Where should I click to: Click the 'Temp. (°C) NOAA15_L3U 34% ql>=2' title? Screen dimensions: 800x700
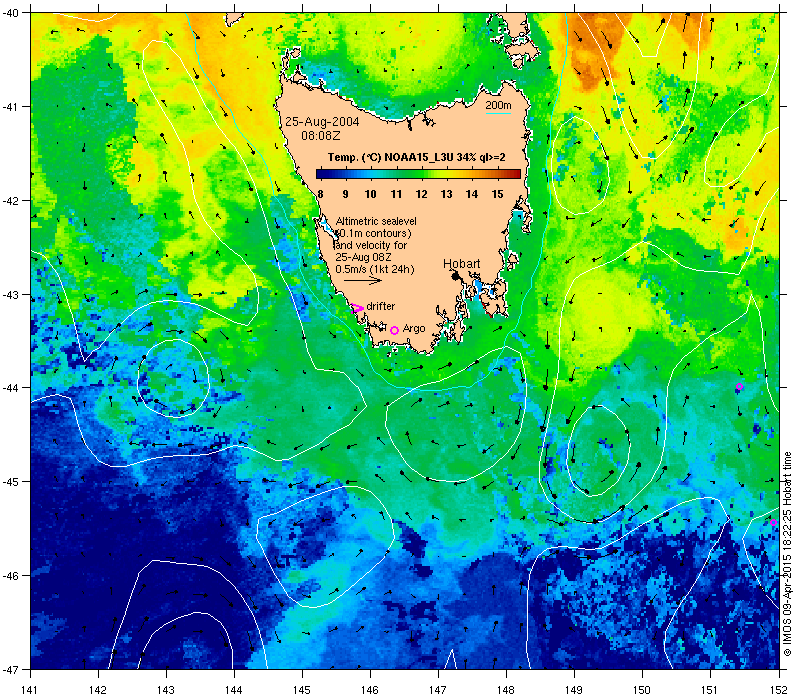pos(417,158)
